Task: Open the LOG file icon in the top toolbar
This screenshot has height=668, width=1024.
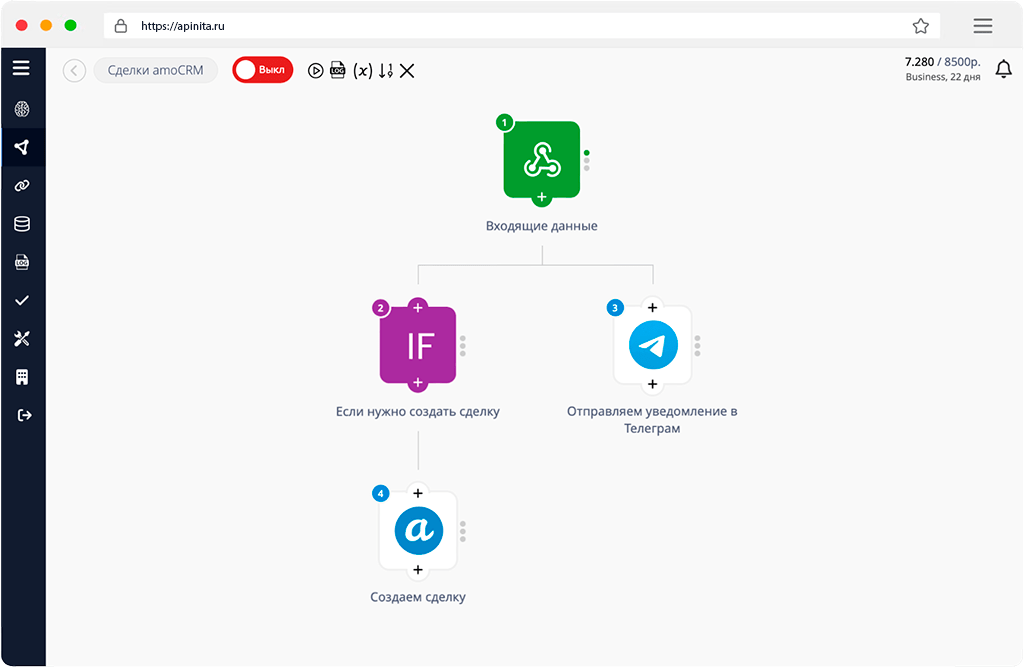Action: [338, 71]
